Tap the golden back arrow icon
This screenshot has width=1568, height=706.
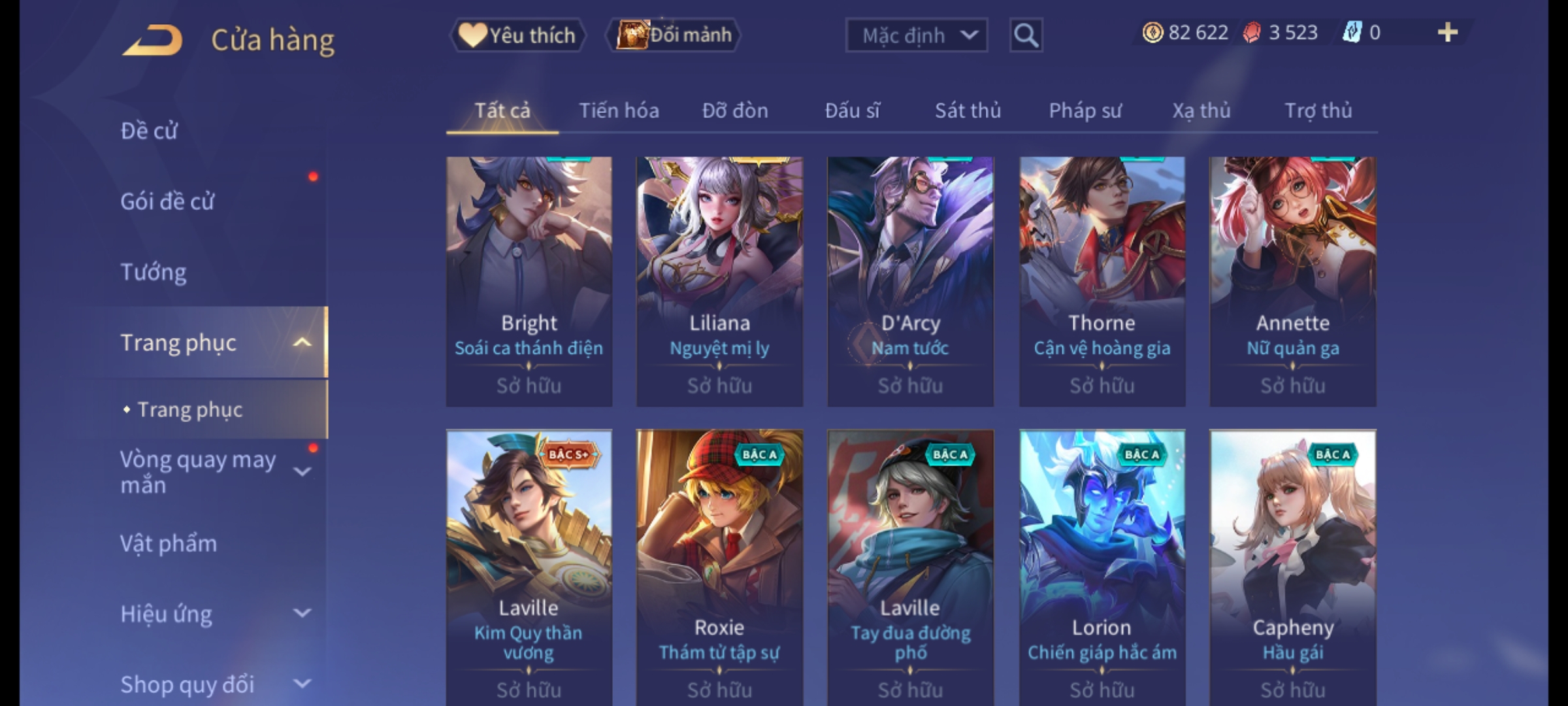[152, 40]
